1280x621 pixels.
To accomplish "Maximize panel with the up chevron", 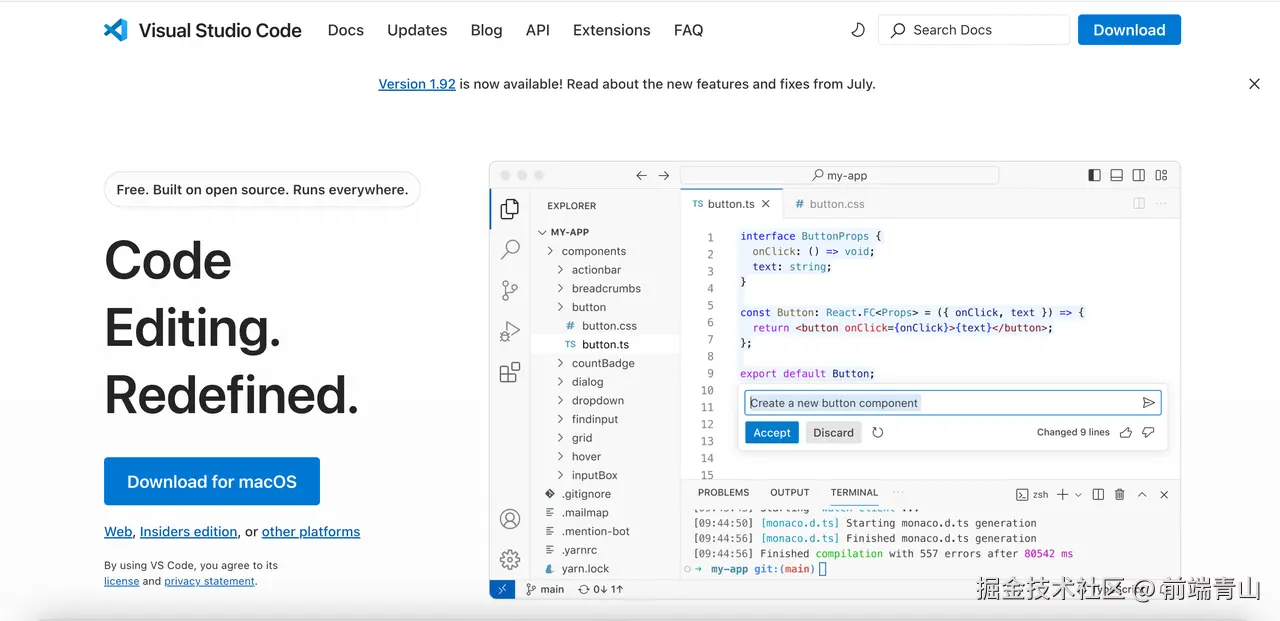I will click(x=1142, y=494).
